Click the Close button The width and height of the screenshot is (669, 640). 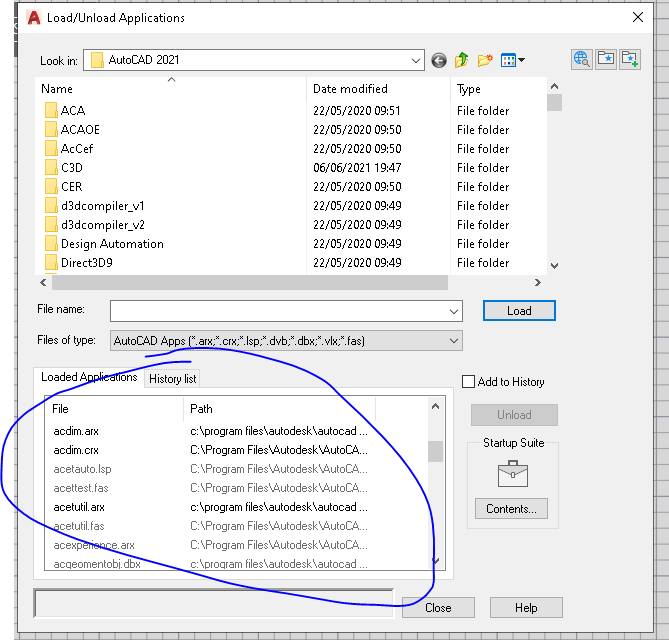(438, 608)
